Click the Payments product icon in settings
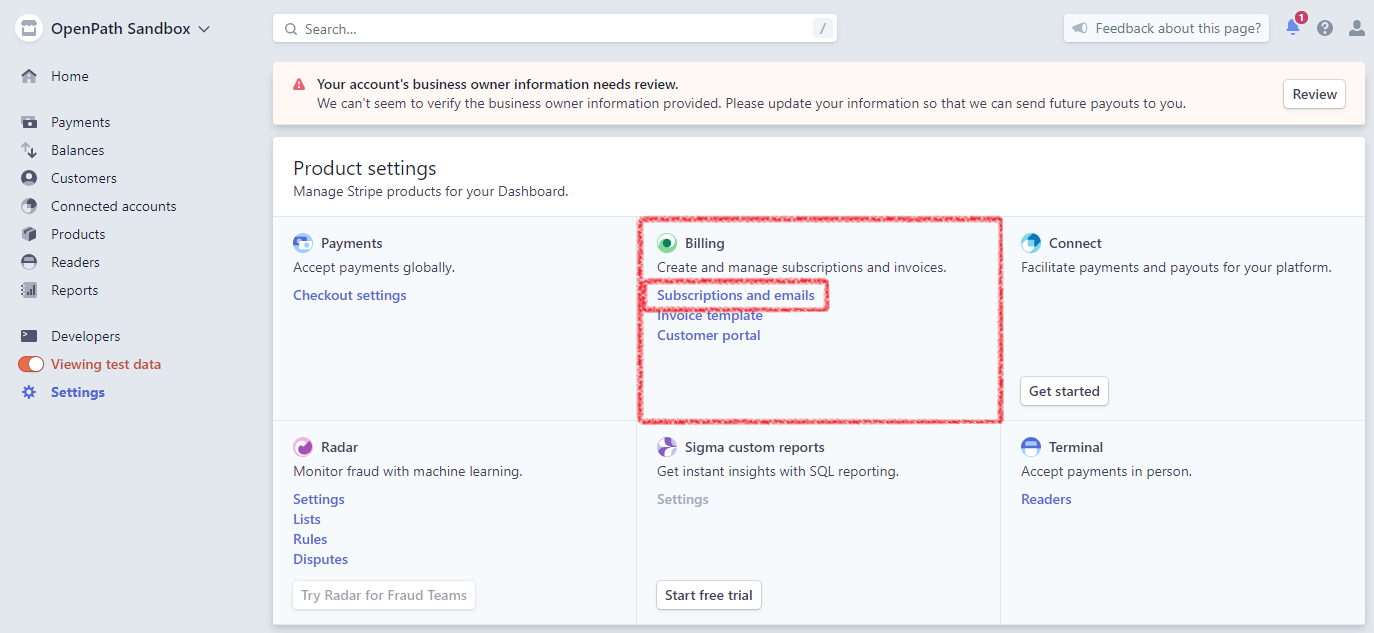The image size is (1374, 633). tap(303, 243)
